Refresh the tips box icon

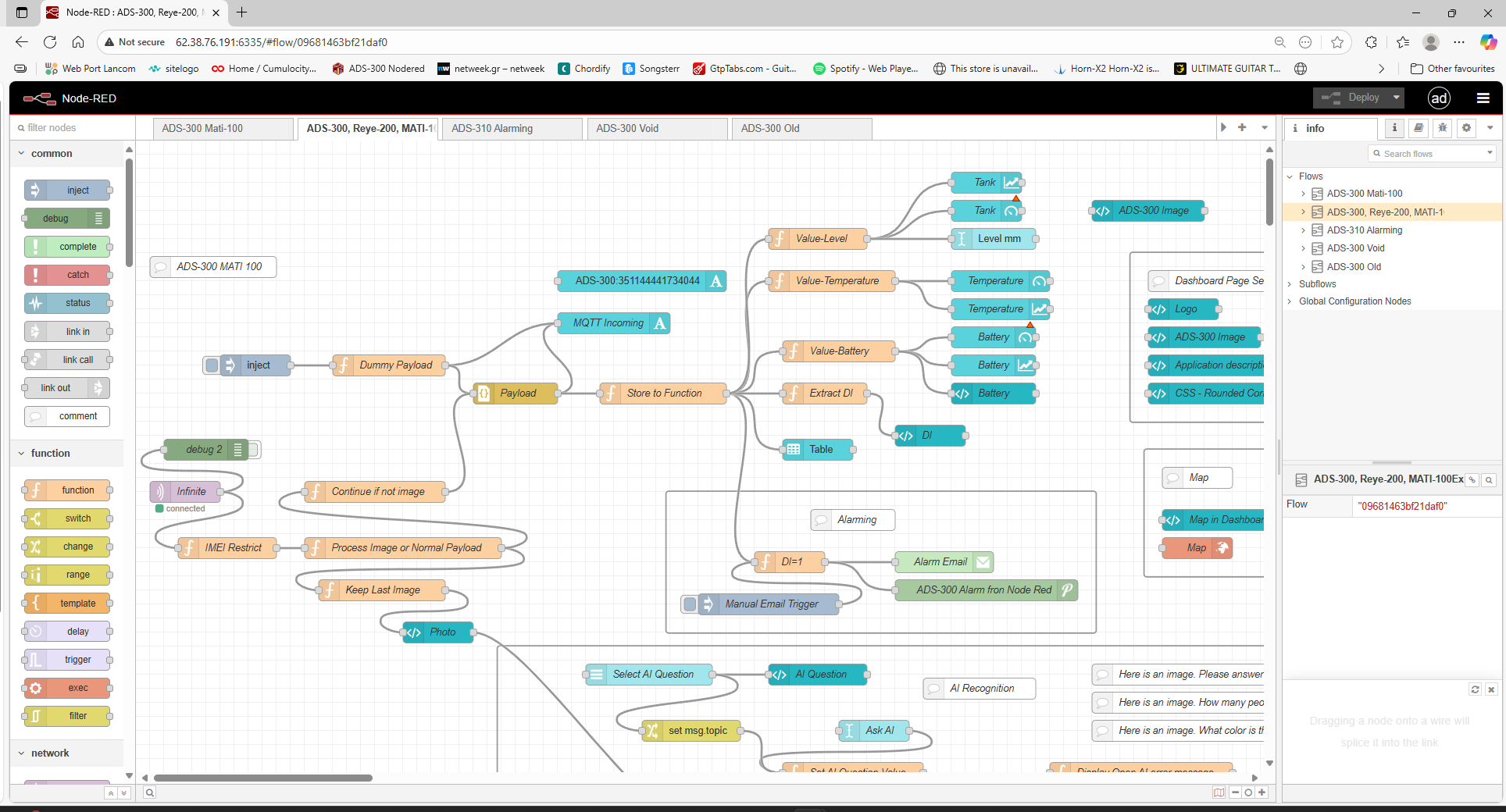[1476, 689]
